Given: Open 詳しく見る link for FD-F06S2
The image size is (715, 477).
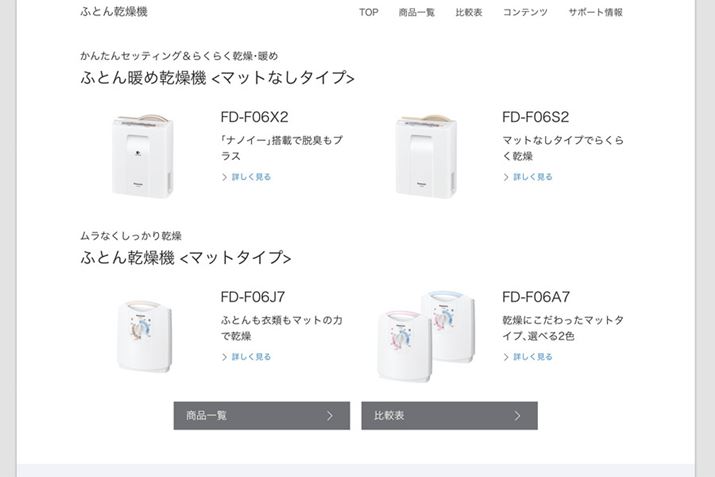Looking at the screenshot, I should 531,177.
